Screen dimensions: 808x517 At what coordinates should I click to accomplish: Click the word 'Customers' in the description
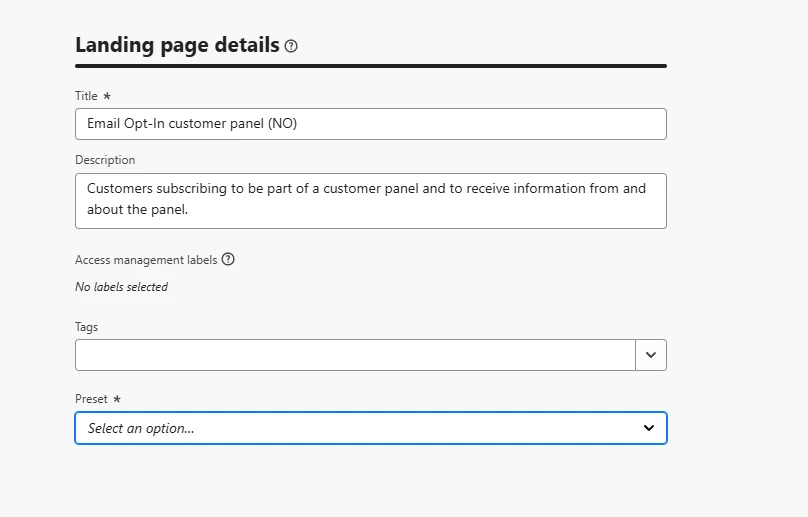[x=120, y=188]
